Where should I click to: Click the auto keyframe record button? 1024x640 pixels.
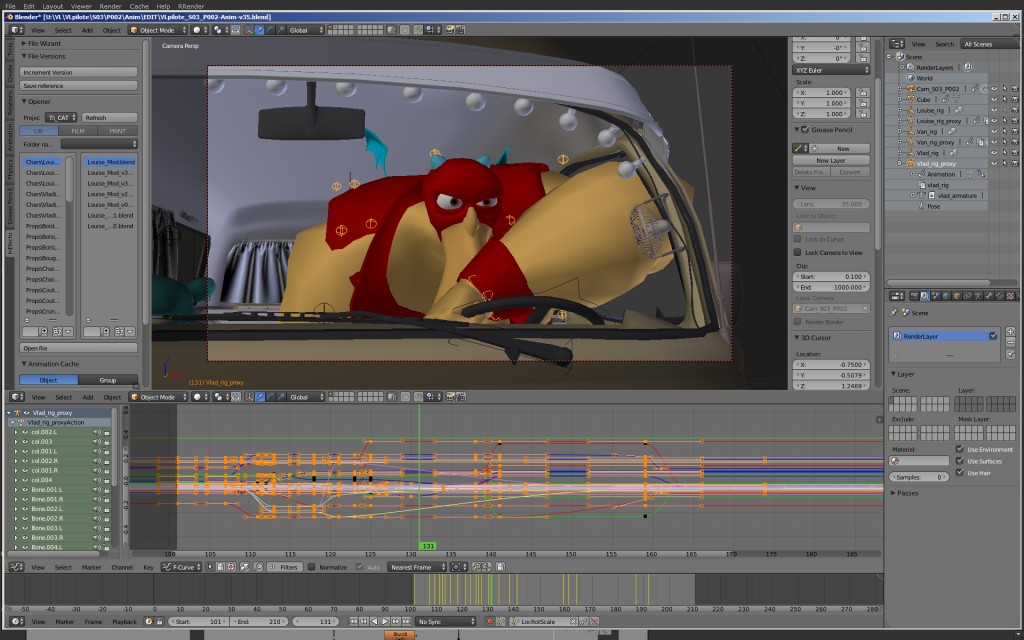490,621
